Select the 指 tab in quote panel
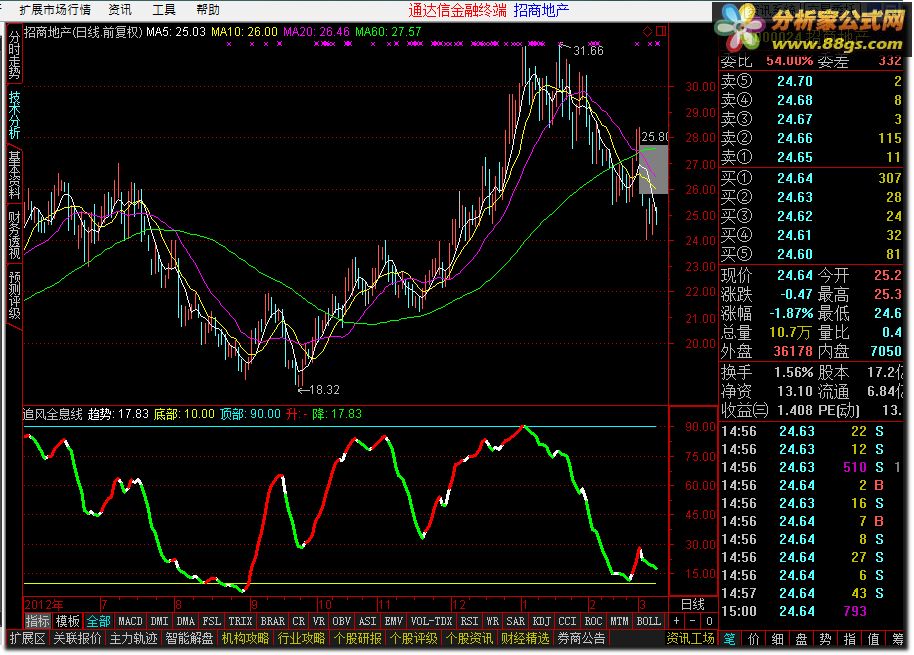 pos(849,639)
